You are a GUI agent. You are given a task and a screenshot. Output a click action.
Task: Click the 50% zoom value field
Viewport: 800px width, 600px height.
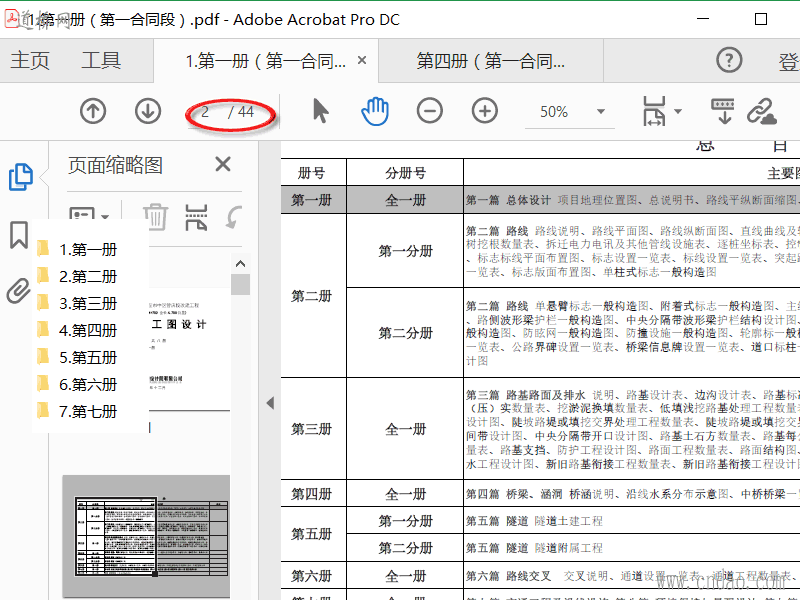(x=554, y=111)
